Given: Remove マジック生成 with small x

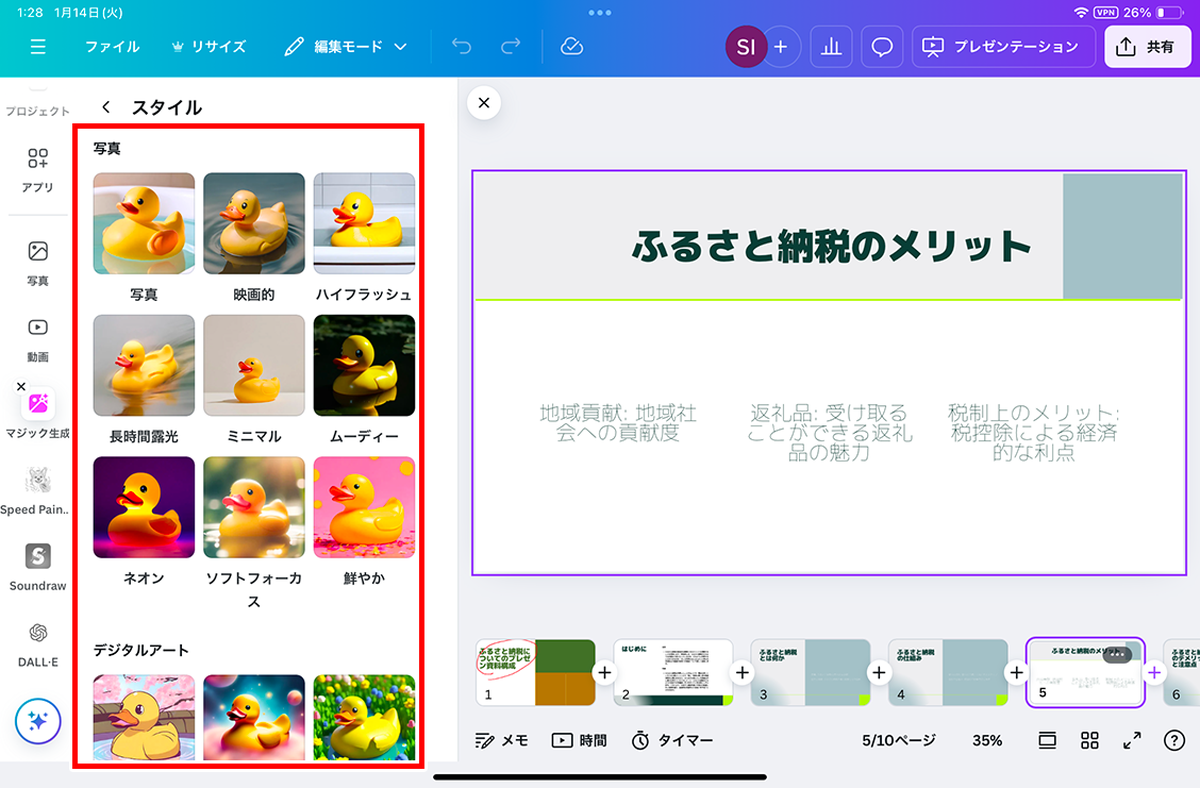Looking at the screenshot, I should point(21,386).
